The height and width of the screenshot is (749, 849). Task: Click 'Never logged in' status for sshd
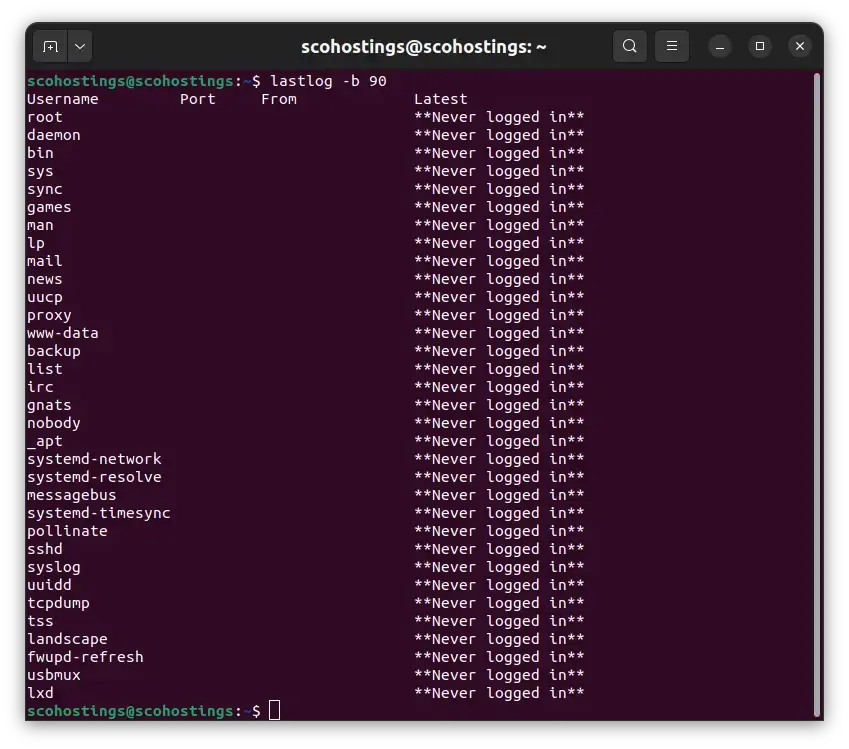pyautogui.click(x=499, y=549)
